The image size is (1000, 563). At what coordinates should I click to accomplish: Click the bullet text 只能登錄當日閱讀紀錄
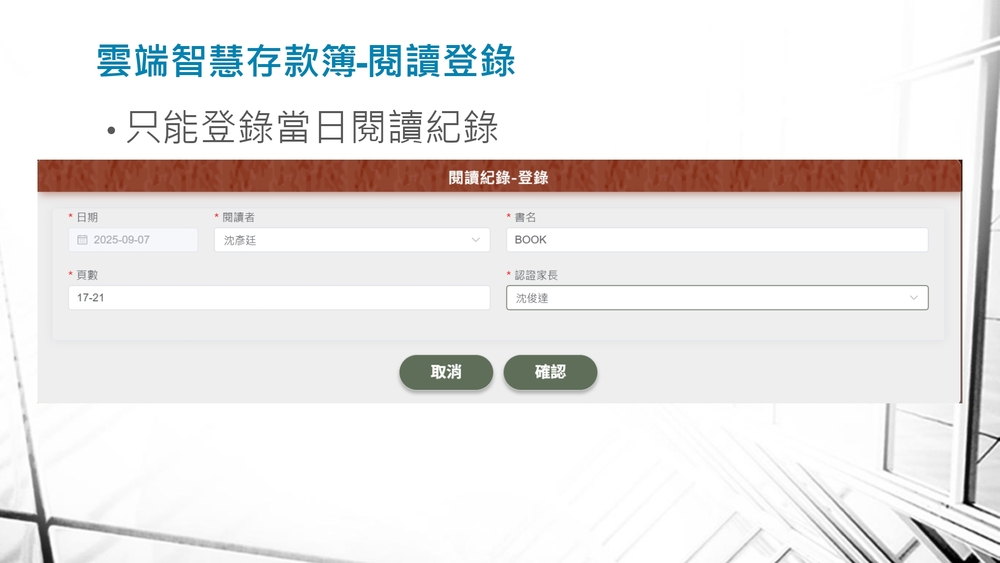pos(312,128)
